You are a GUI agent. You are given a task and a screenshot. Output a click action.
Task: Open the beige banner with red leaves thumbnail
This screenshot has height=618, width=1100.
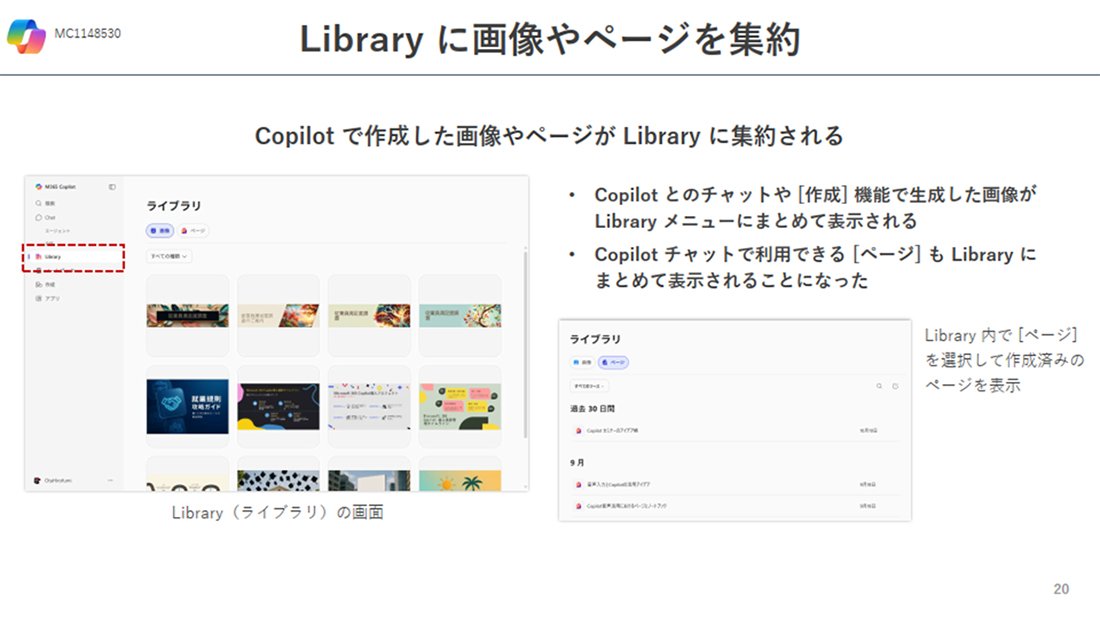279,316
